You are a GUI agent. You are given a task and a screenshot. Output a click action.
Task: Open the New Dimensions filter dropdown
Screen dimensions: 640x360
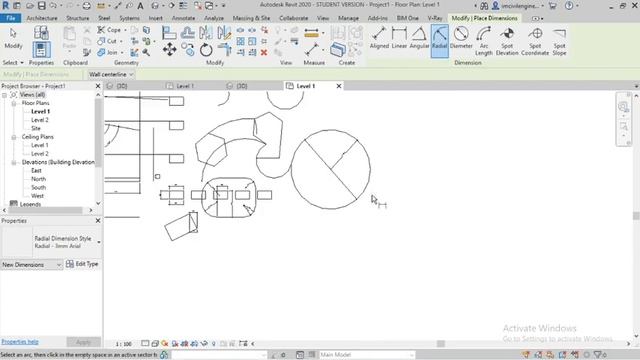[31, 265]
